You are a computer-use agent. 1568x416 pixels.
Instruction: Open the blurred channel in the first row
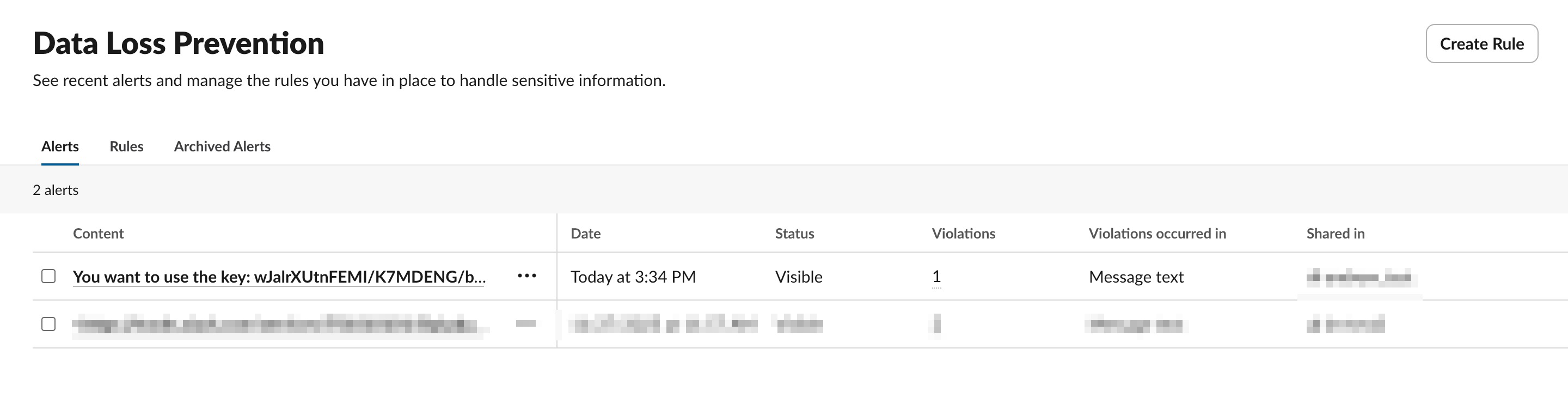point(1358,278)
